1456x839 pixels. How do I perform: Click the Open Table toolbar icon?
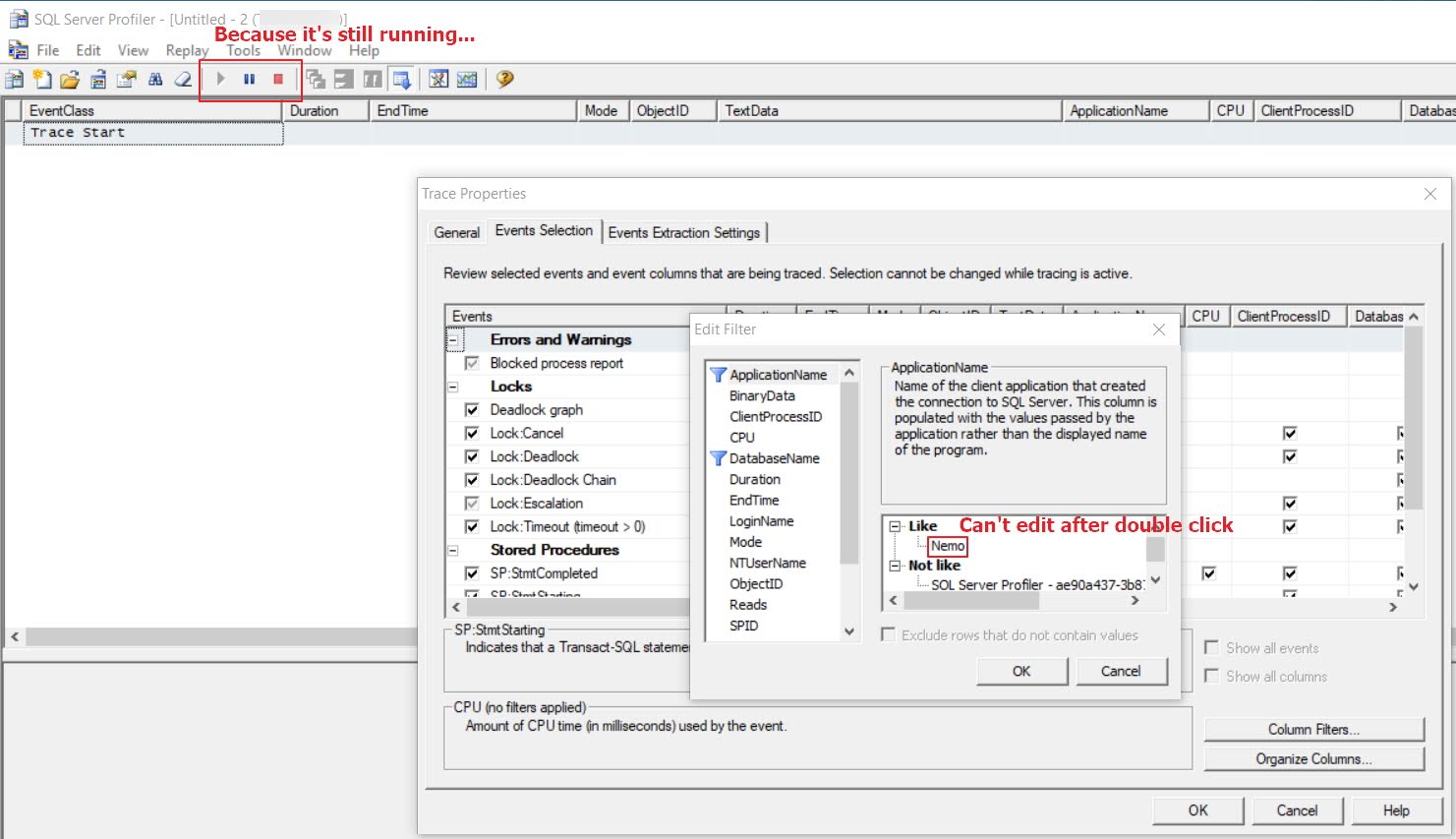pos(98,80)
